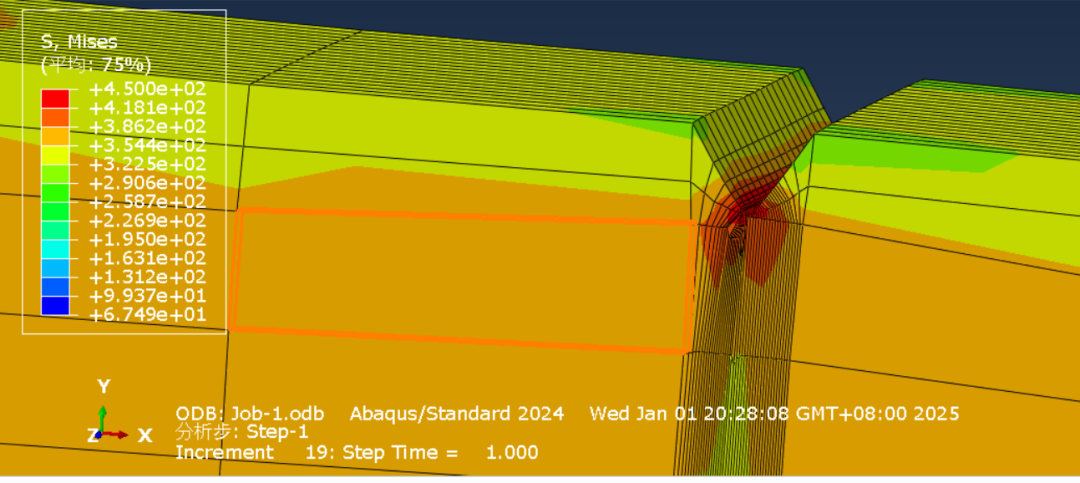Click legend value +4.181e+02
The height and width of the screenshot is (483, 1080).
(147, 108)
